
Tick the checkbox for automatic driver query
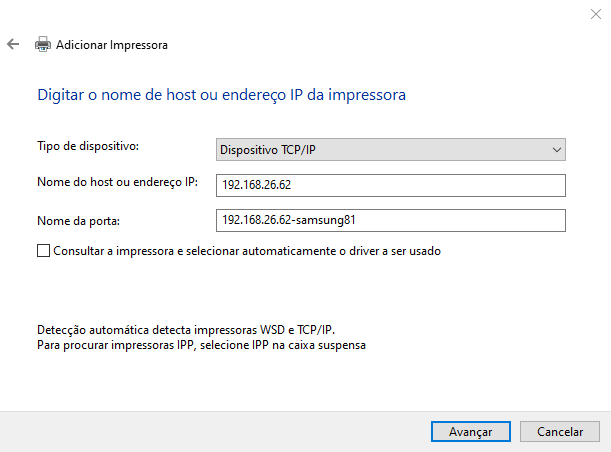[43, 252]
